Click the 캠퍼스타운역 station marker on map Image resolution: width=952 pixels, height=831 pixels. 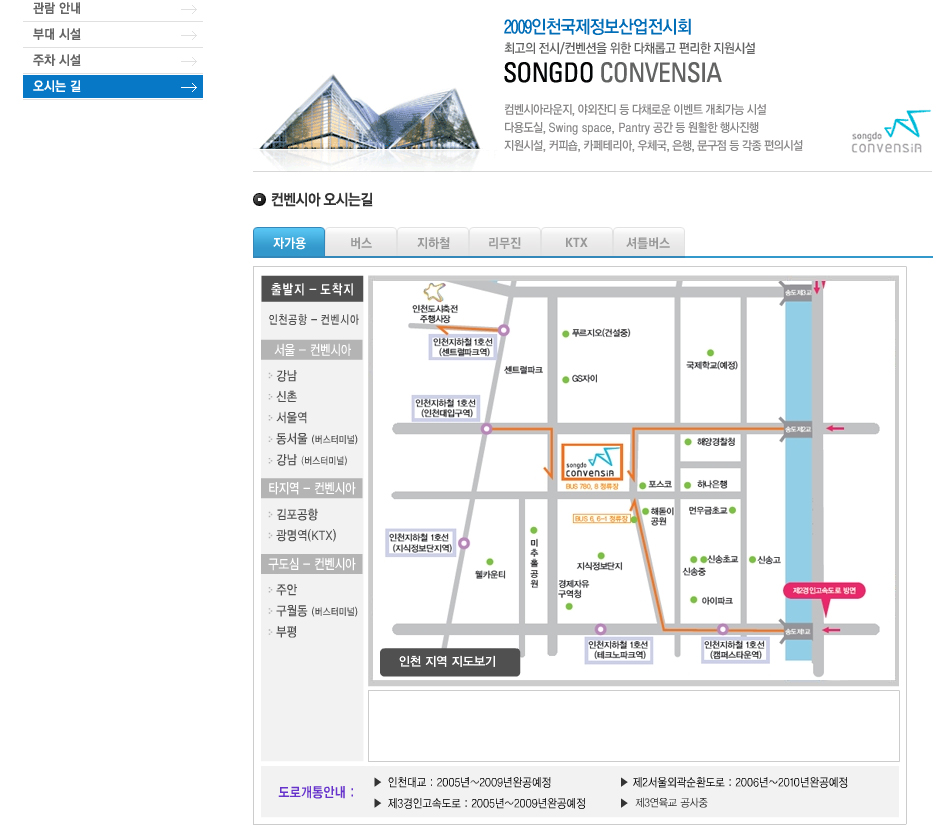[x=722, y=629]
